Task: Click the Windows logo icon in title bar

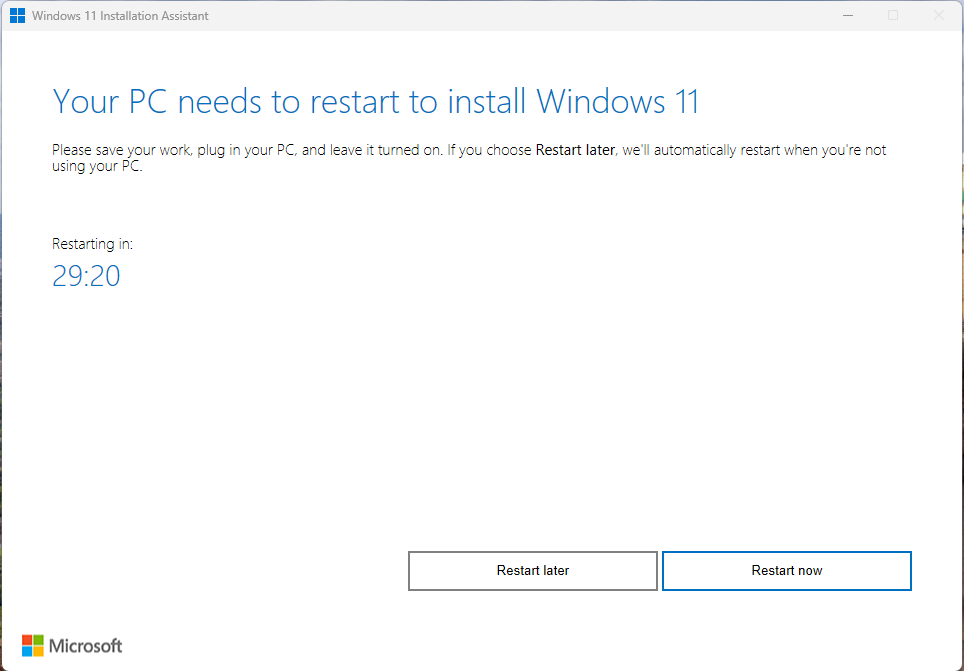Action: 17,16
